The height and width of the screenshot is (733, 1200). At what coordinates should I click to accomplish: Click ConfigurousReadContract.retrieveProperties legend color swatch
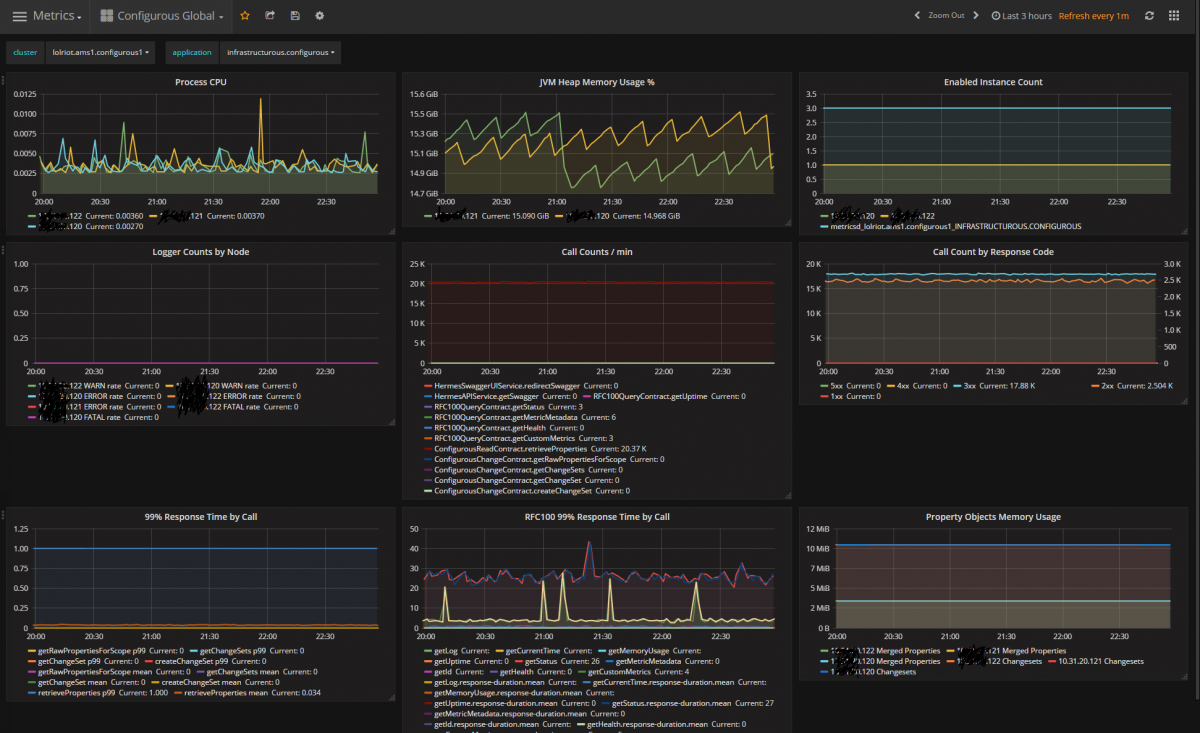[428, 449]
